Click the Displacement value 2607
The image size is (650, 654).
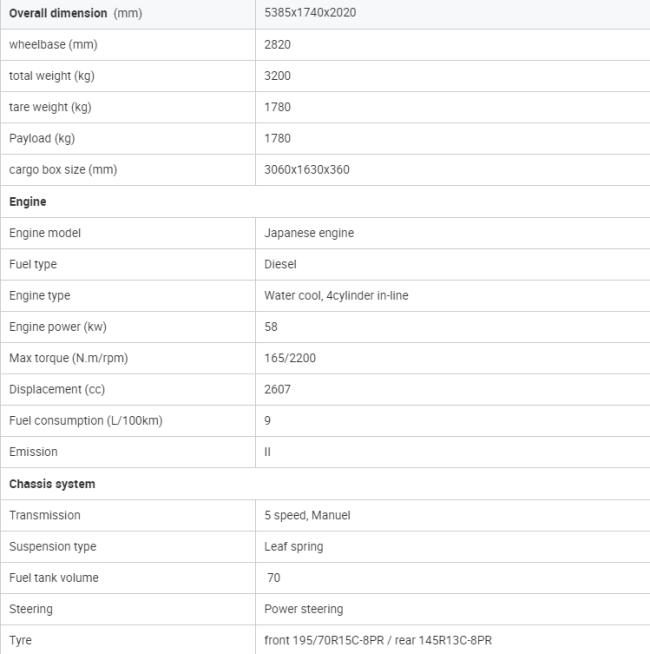tap(278, 389)
